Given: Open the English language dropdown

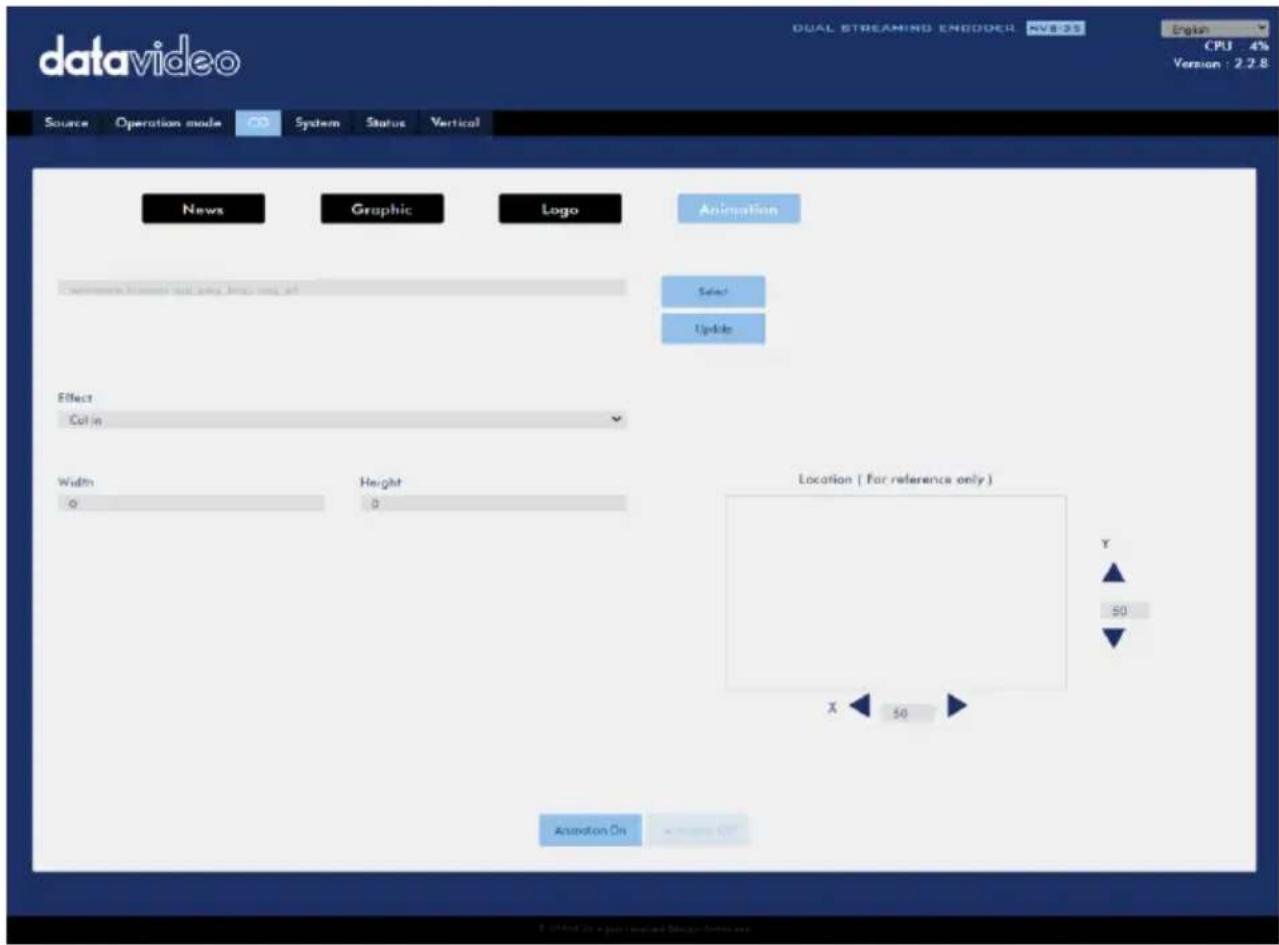Looking at the screenshot, I should tap(1215, 29).
